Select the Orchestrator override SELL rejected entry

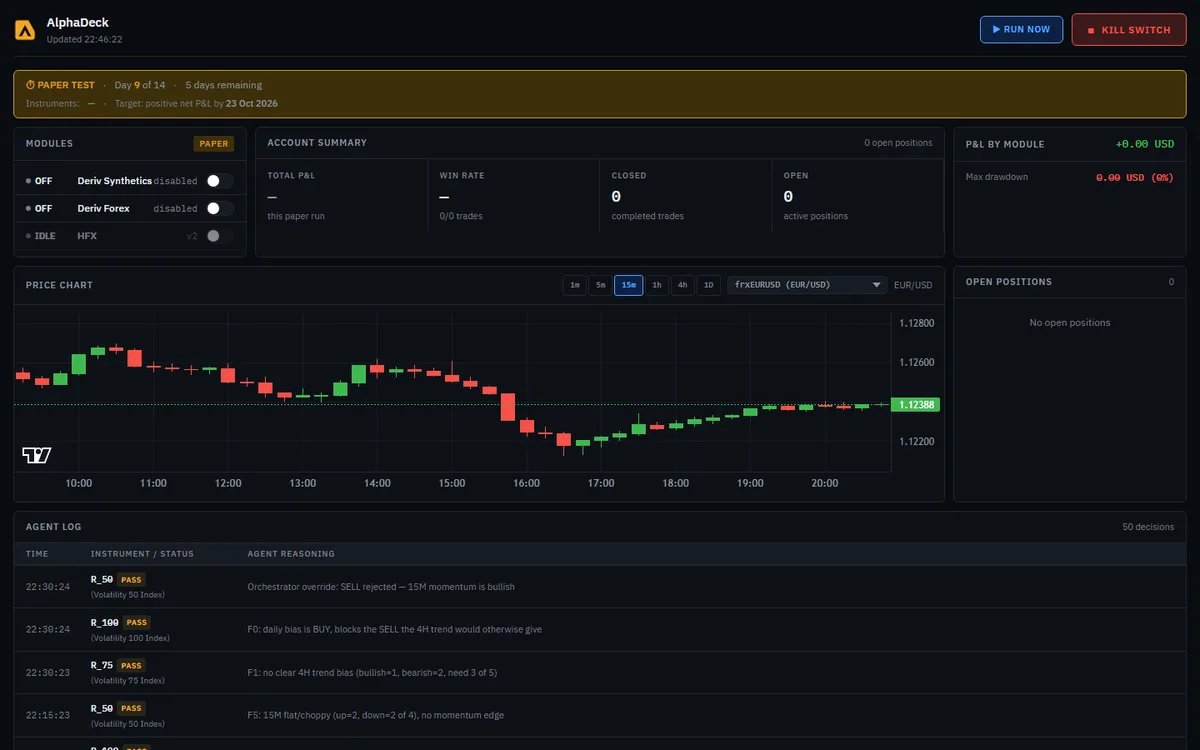click(x=600, y=587)
